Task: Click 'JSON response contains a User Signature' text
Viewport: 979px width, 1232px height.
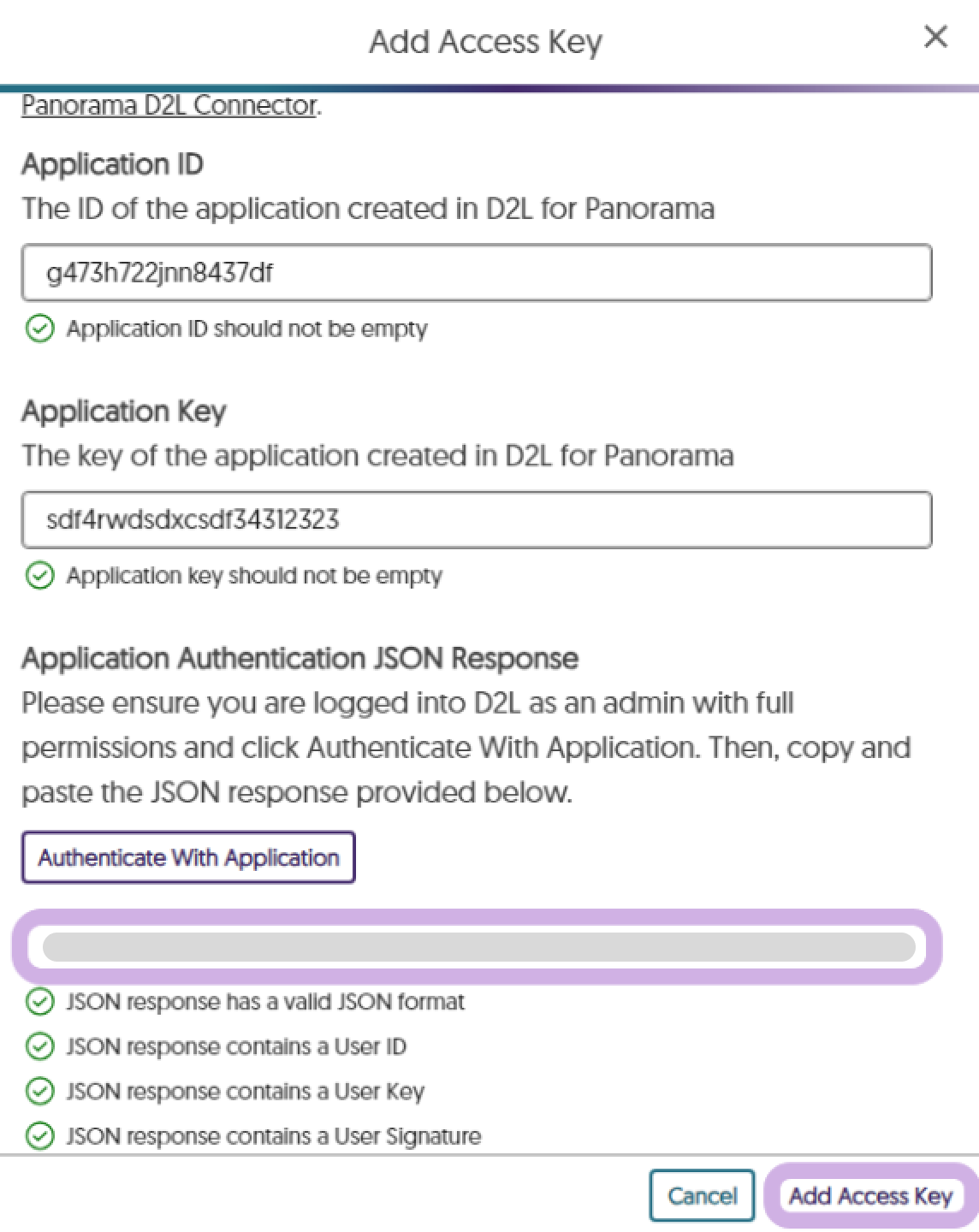Action: point(274,1136)
